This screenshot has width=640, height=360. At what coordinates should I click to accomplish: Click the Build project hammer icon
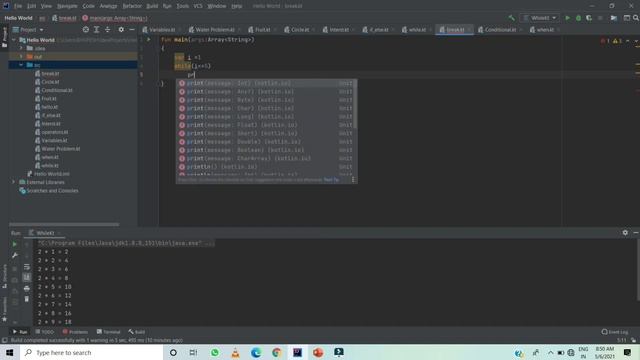click(x=511, y=18)
